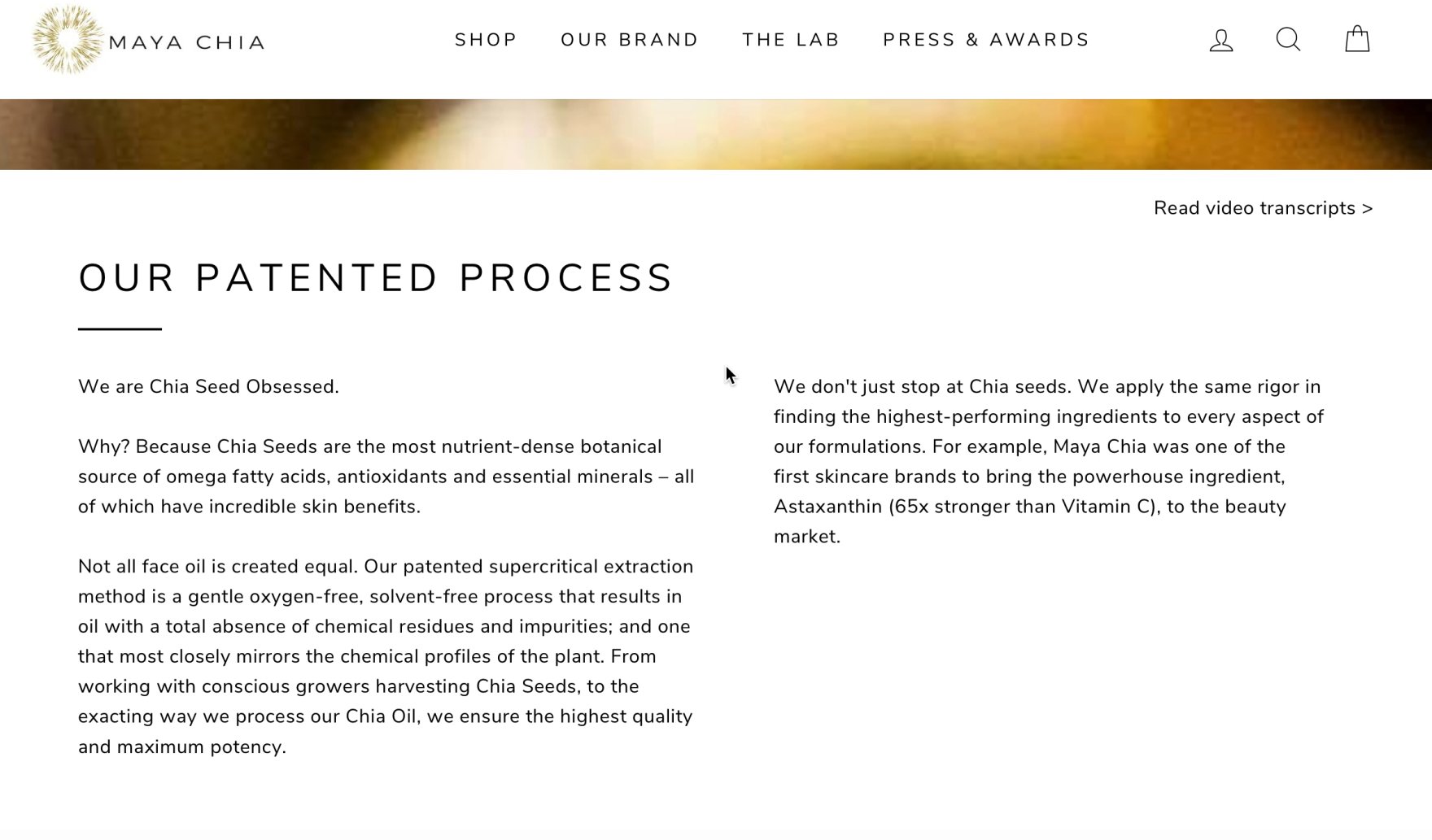Go to PRESS & AWARDS page
Image resolution: width=1432 pixels, height=840 pixels.
pyautogui.click(x=986, y=40)
